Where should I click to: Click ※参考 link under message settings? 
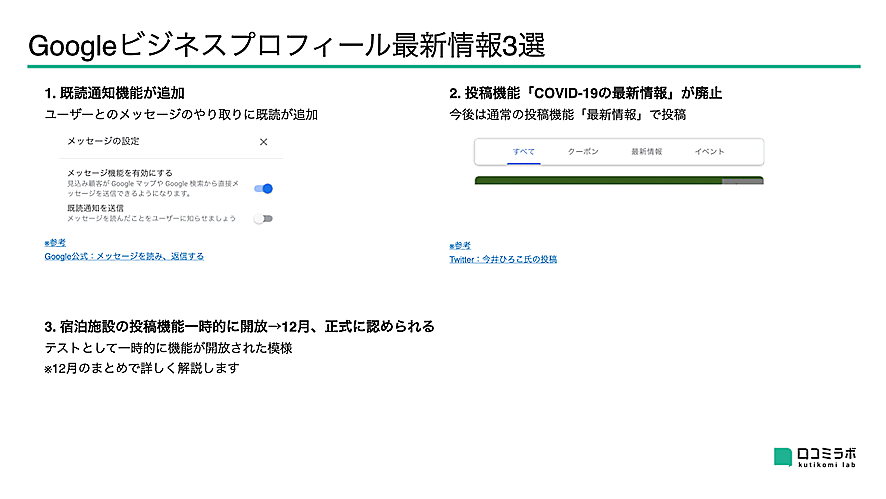pyautogui.click(x=55, y=243)
